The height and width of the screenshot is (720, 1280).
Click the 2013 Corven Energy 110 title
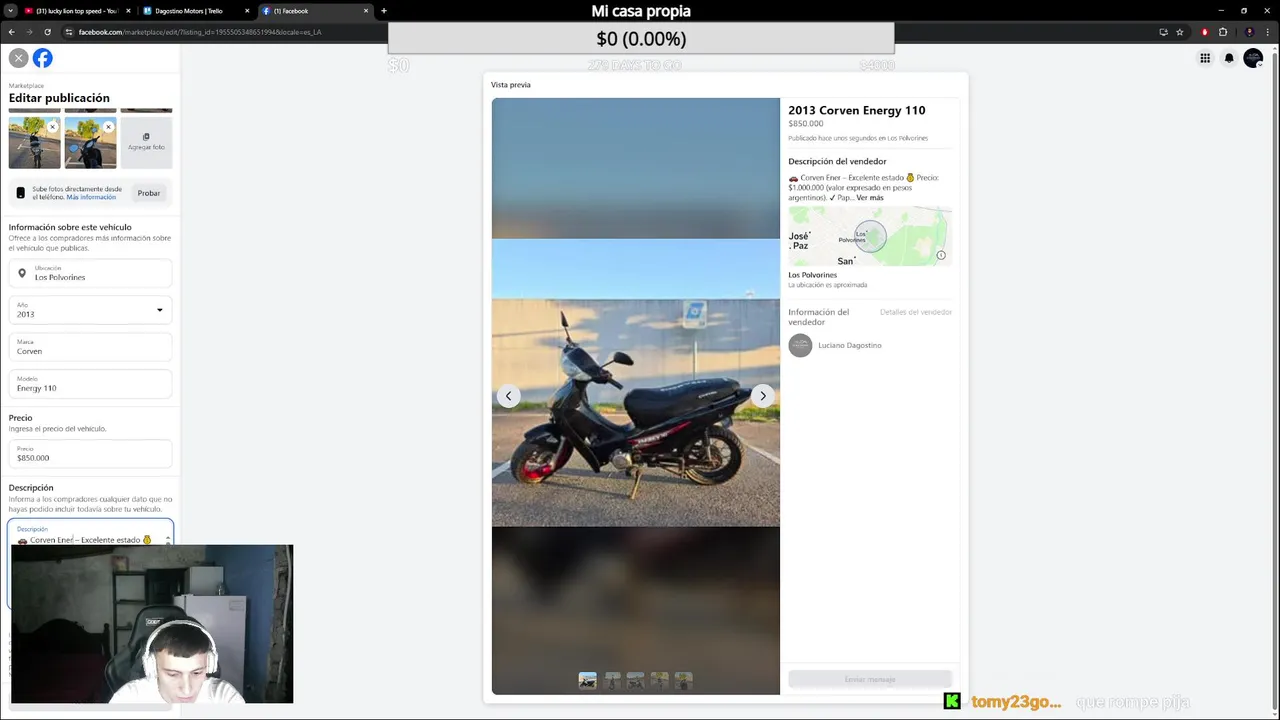coord(857,110)
